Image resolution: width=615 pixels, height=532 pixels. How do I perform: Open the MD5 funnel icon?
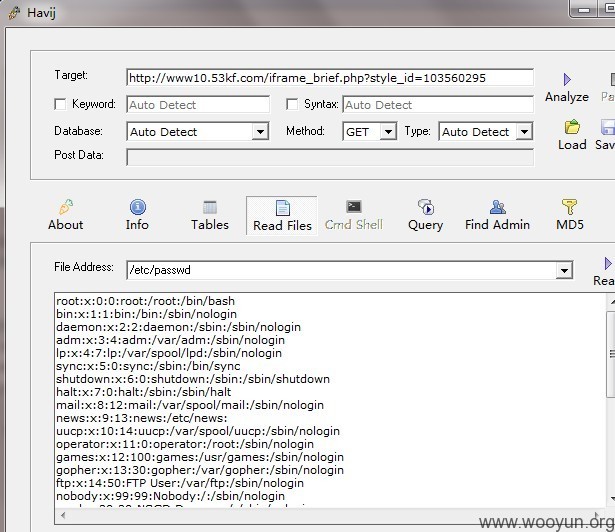570,207
